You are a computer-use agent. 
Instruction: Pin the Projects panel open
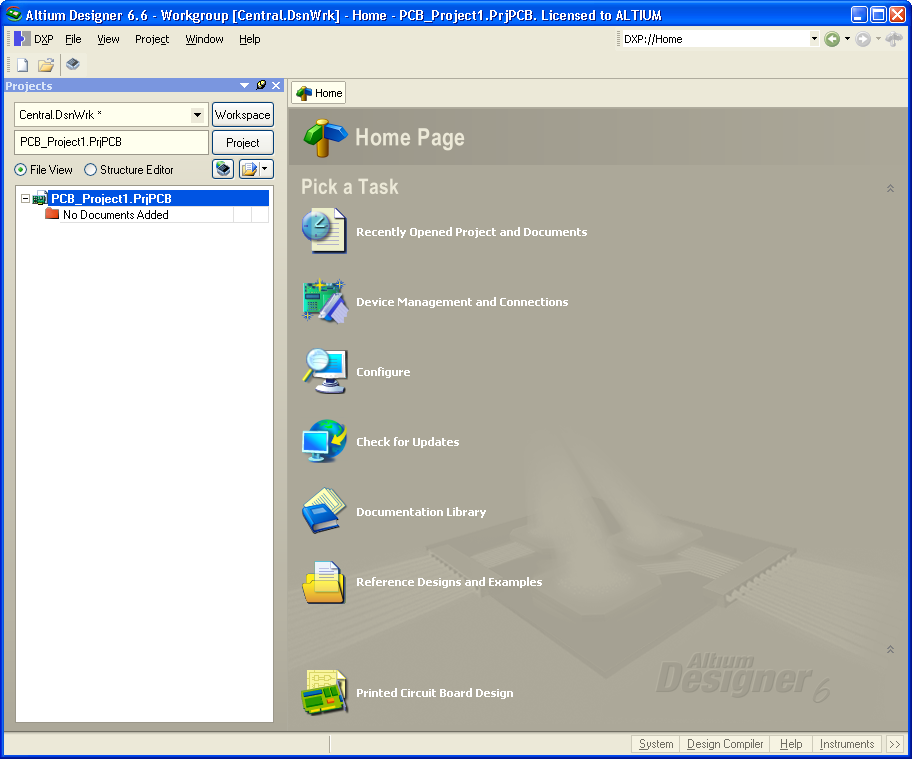pyautogui.click(x=259, y=86)
